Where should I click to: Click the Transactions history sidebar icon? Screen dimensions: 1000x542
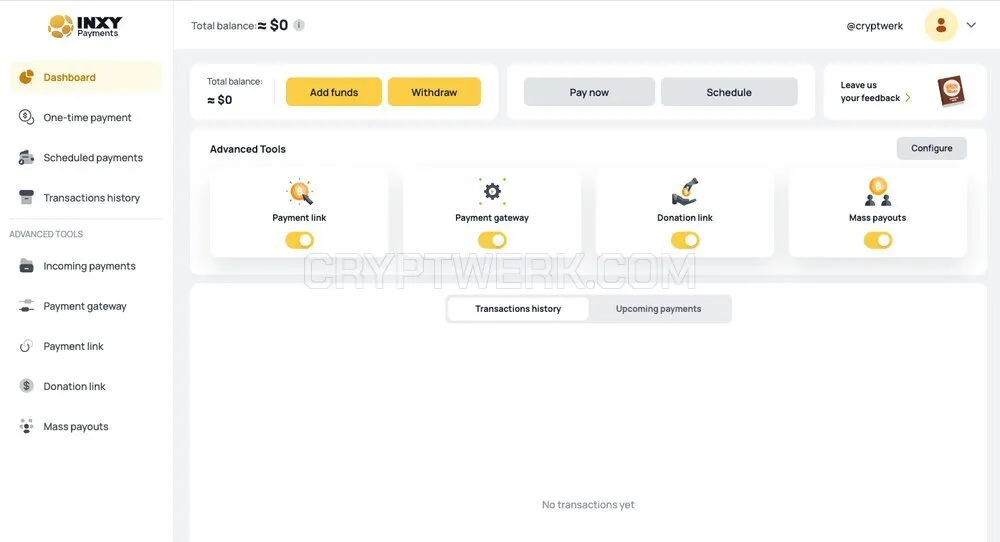26,197
